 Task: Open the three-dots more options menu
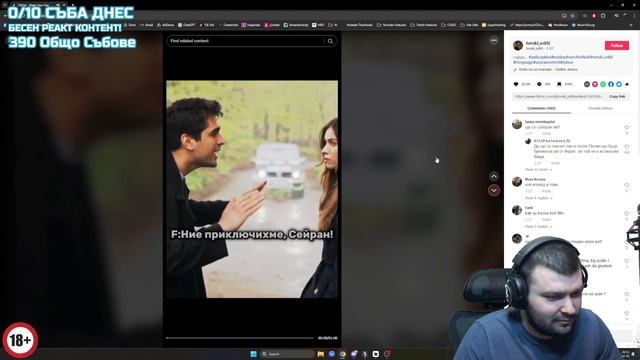click(493, 40)
